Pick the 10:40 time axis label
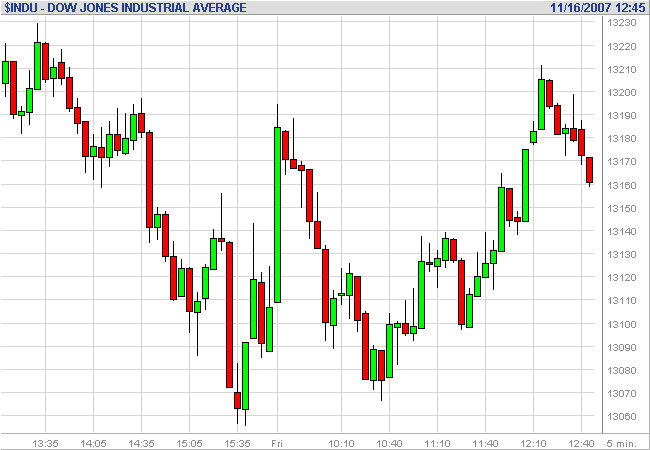Viewport: 650px width, 450px height. (389, 444)
